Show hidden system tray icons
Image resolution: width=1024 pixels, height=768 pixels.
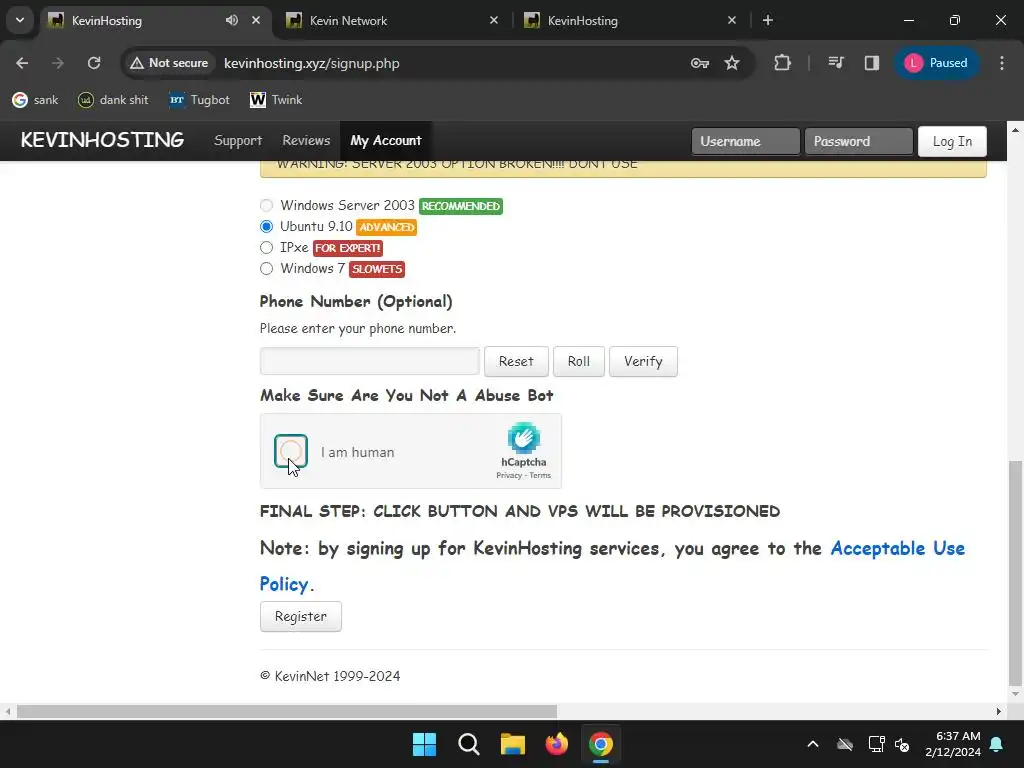coord(813,744)
